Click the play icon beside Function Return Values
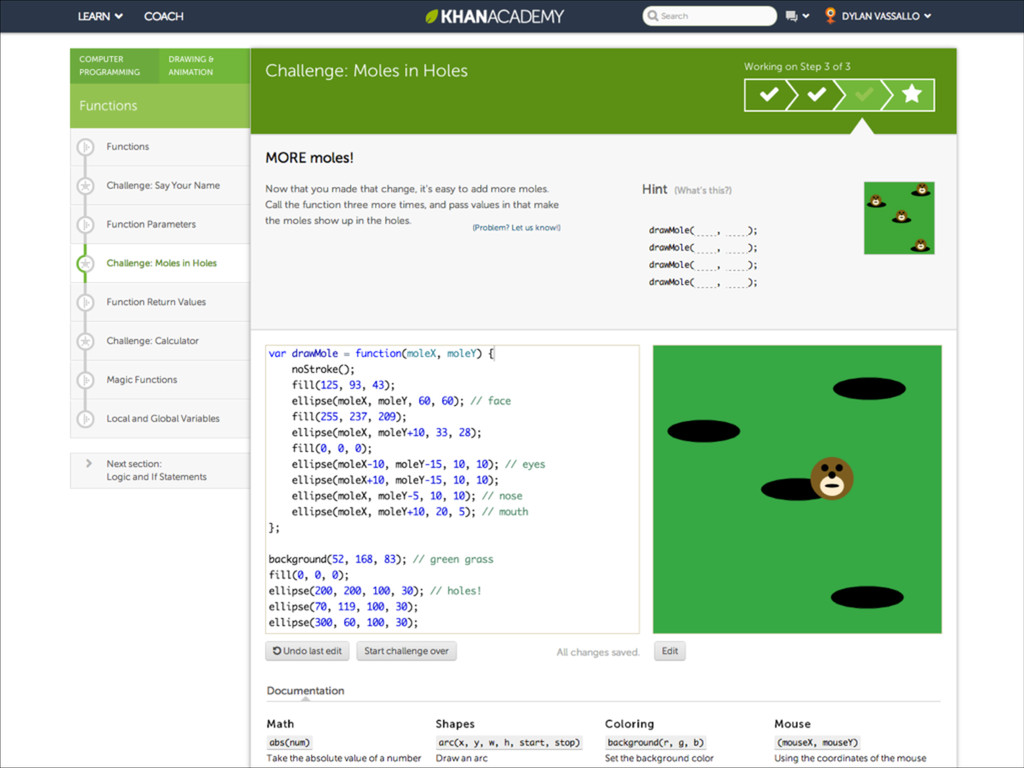The height and width of the screenshot is (768, 1024). click(x=85, y=302)
